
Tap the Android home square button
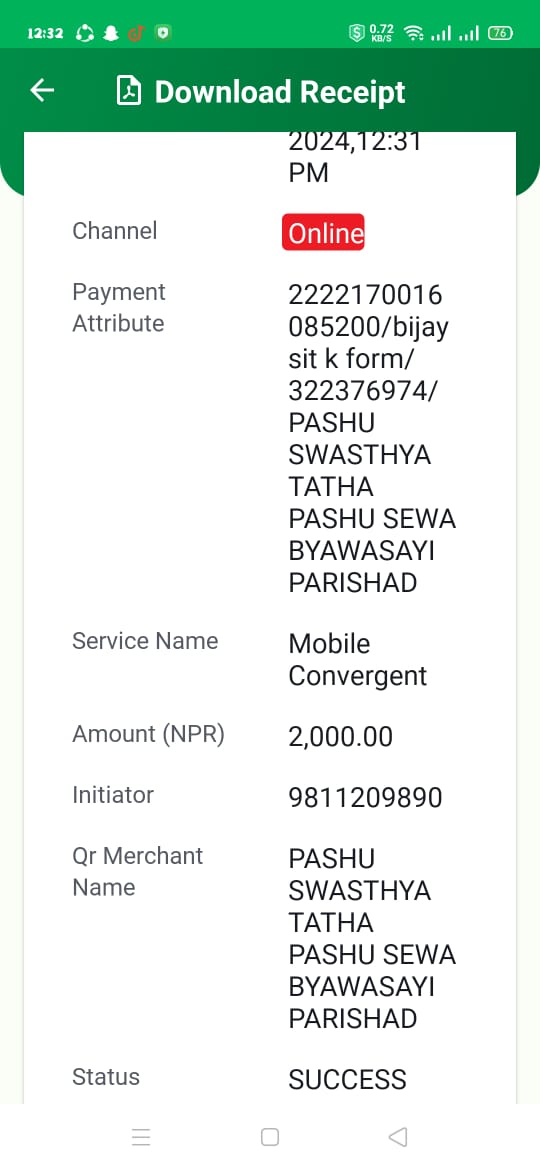click(x=270, y=1137)
